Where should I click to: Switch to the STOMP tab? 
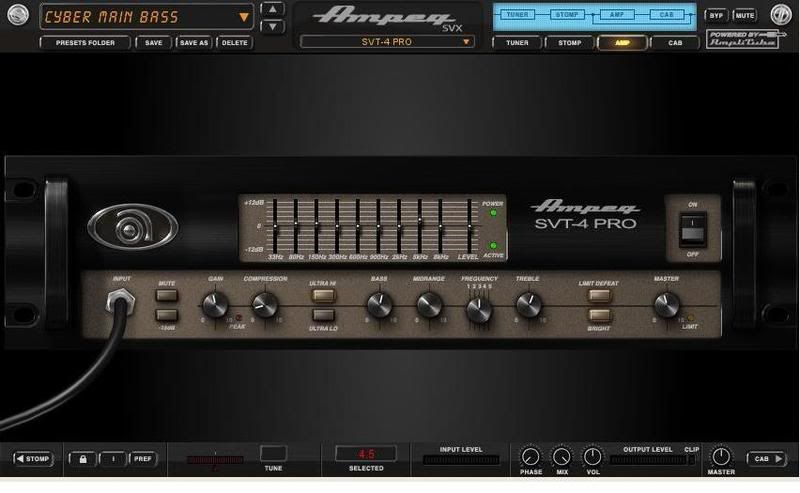click(x=570, y=43)
